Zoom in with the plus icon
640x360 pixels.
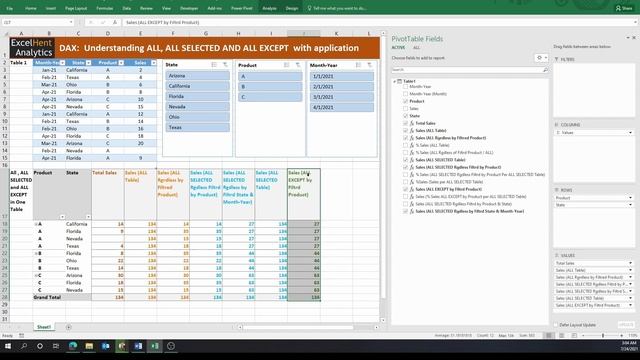[622, 335]
